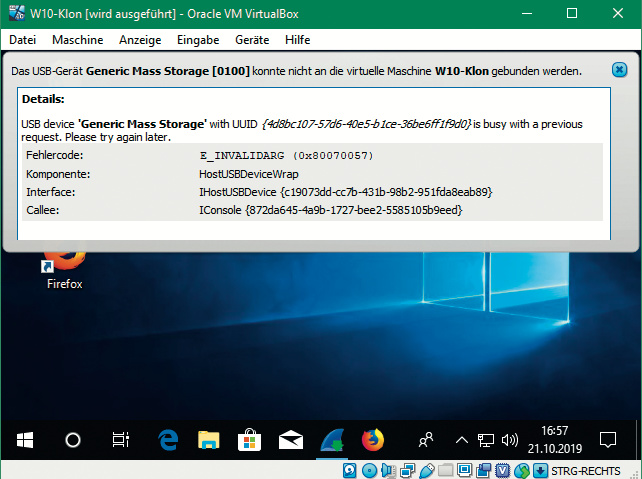
Task: Open File Explorer from the taskbar
Action: click(x=208, y=439)
